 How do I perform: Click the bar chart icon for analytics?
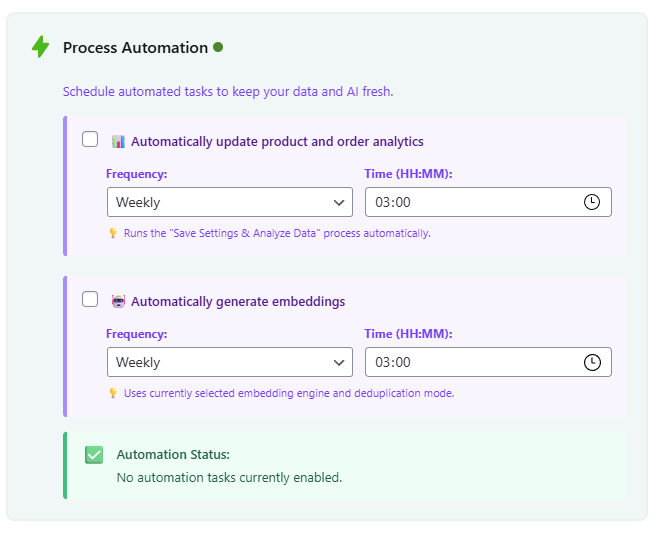point(118,142)
